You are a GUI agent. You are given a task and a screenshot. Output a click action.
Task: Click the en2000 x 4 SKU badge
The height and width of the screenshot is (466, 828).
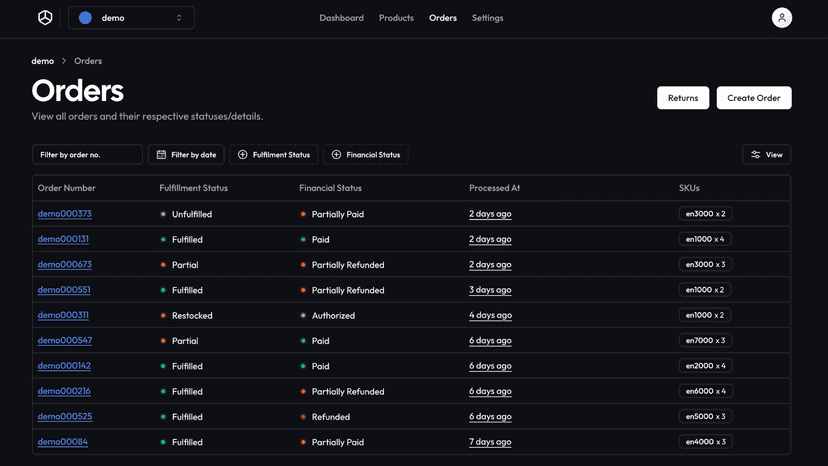point(705,366)
